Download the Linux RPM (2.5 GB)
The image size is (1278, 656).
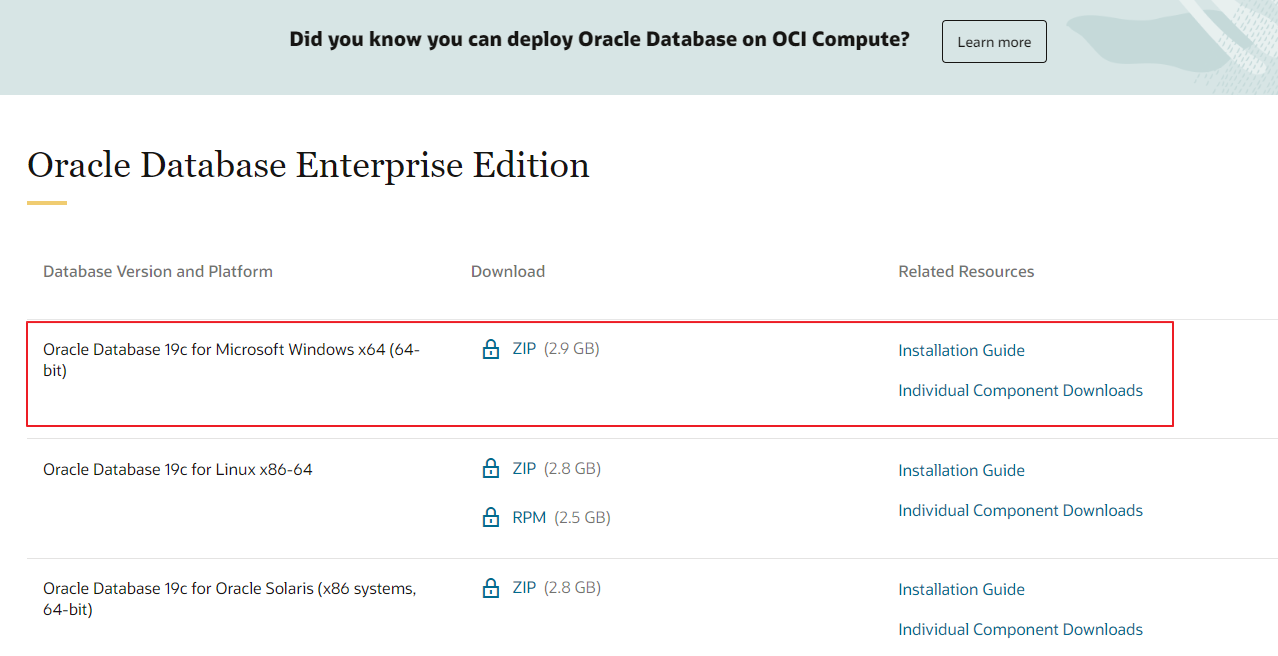point(529,517)
